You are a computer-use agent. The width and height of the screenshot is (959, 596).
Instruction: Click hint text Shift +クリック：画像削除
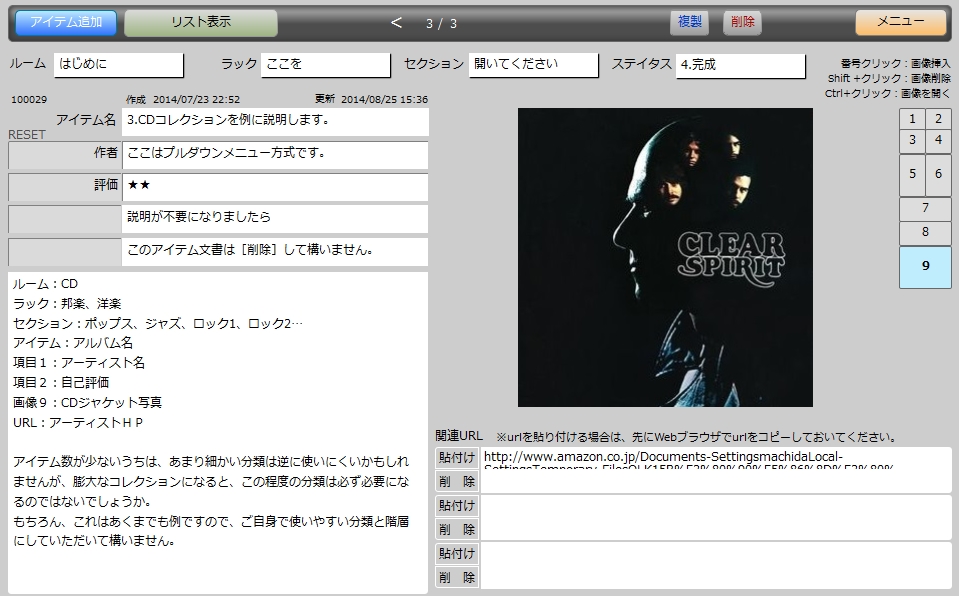[889, 78]
